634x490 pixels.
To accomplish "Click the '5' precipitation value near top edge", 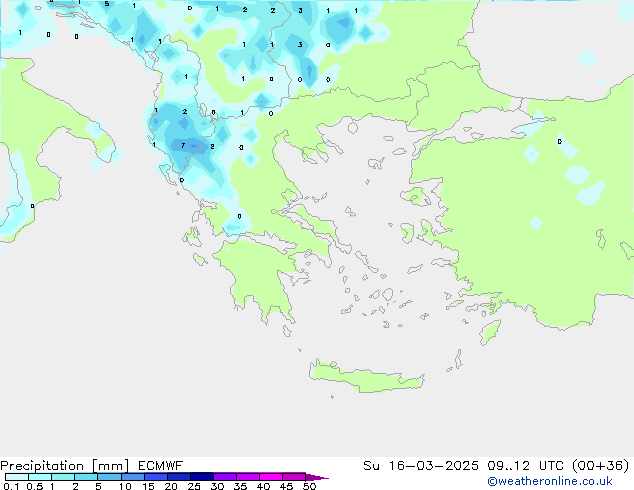I will coord(106,4).
